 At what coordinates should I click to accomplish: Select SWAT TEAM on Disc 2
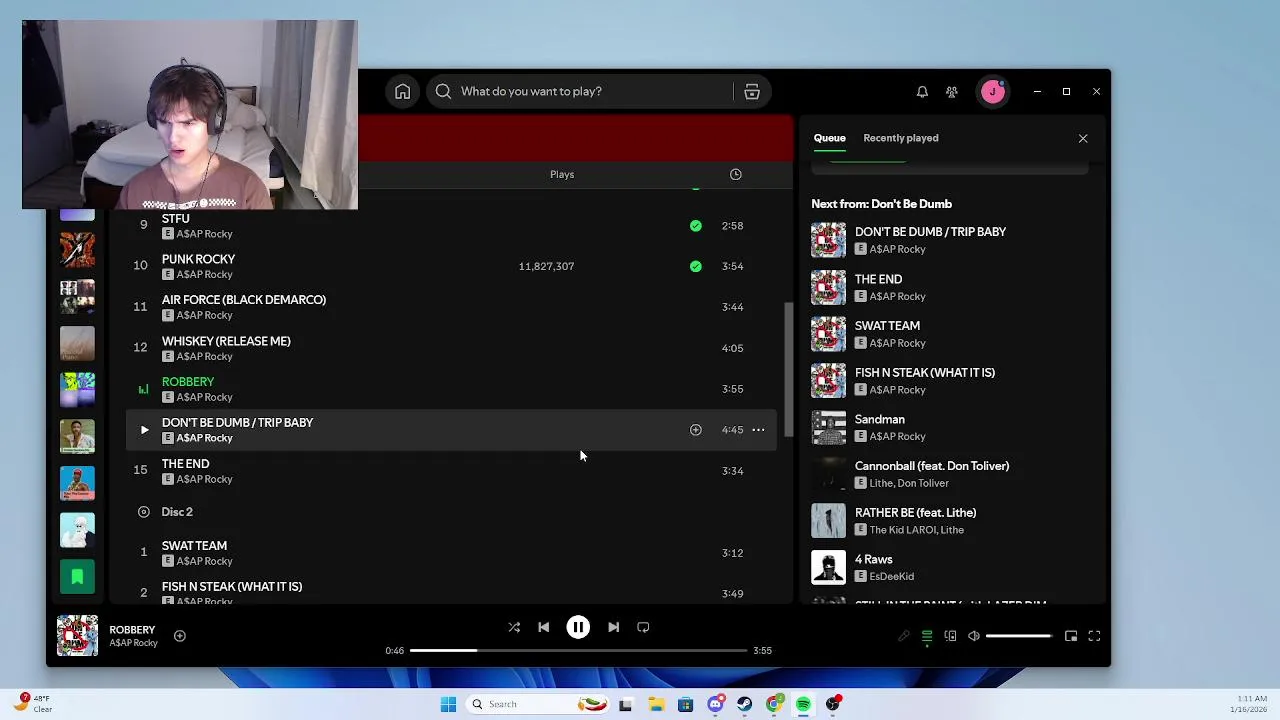(451, 554)
